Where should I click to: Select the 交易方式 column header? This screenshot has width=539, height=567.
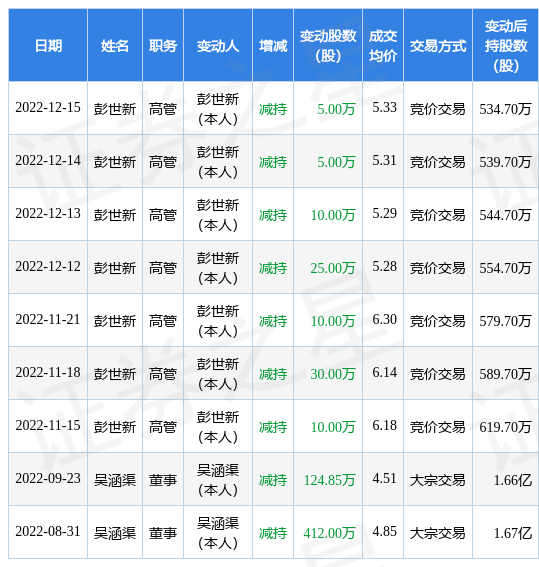click(438, 46)
